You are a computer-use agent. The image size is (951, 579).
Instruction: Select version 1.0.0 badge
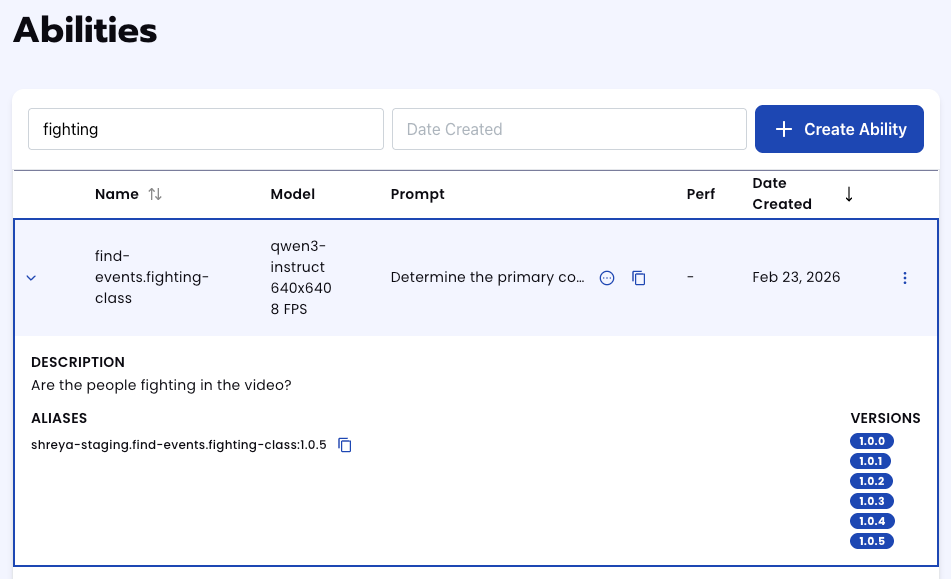(x=871, y=441)
